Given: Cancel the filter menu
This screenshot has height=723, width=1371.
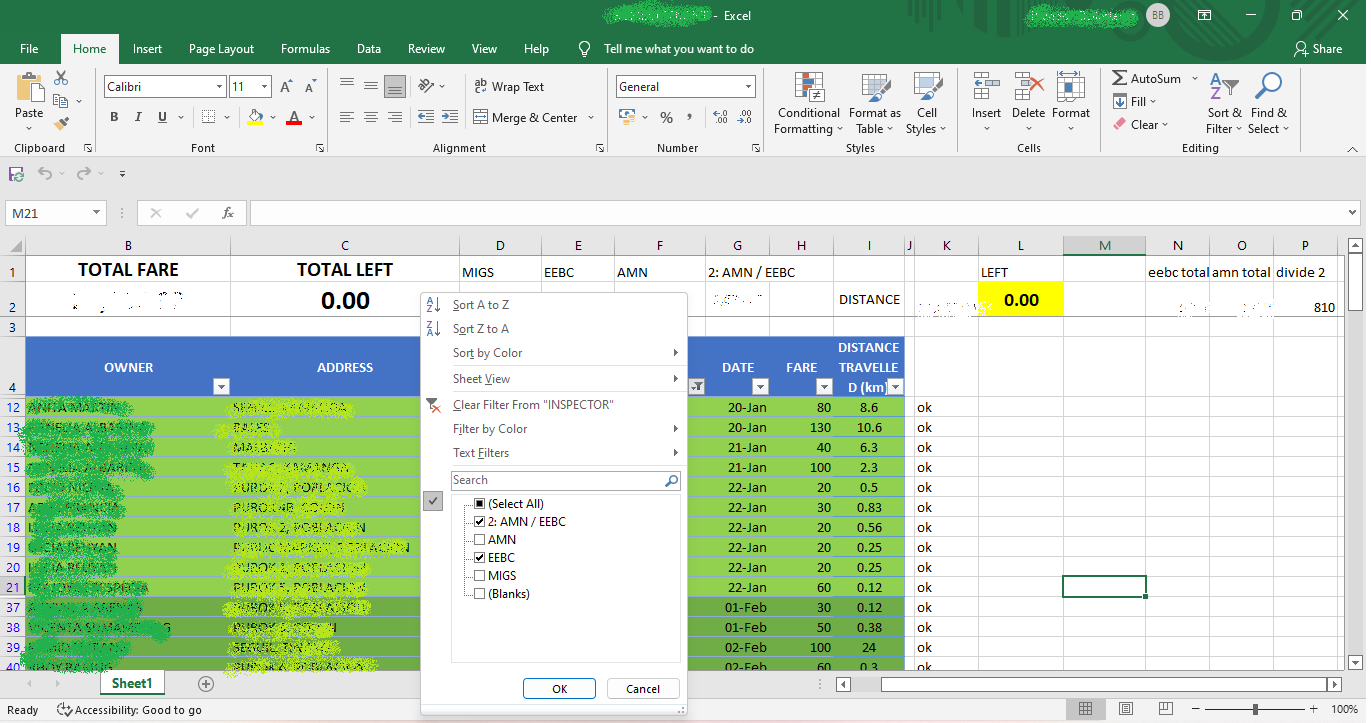Looking at the screenshot, I should (643, 689).
